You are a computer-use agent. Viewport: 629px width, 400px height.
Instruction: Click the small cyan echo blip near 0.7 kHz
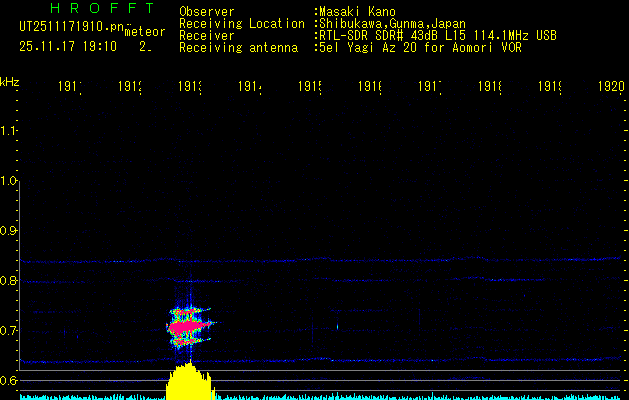[x=337, y=327]
